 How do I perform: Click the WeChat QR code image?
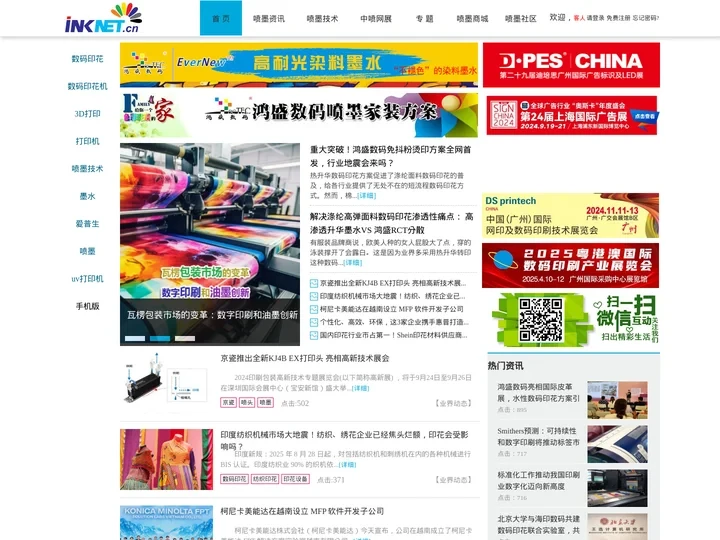(x=540, y=320)
